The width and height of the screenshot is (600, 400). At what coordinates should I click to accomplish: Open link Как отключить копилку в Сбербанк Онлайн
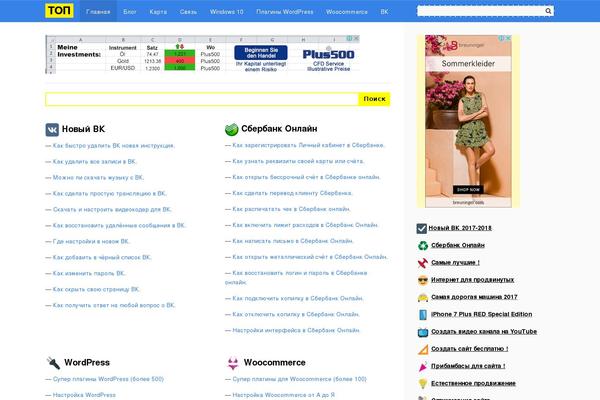(296, 314)
